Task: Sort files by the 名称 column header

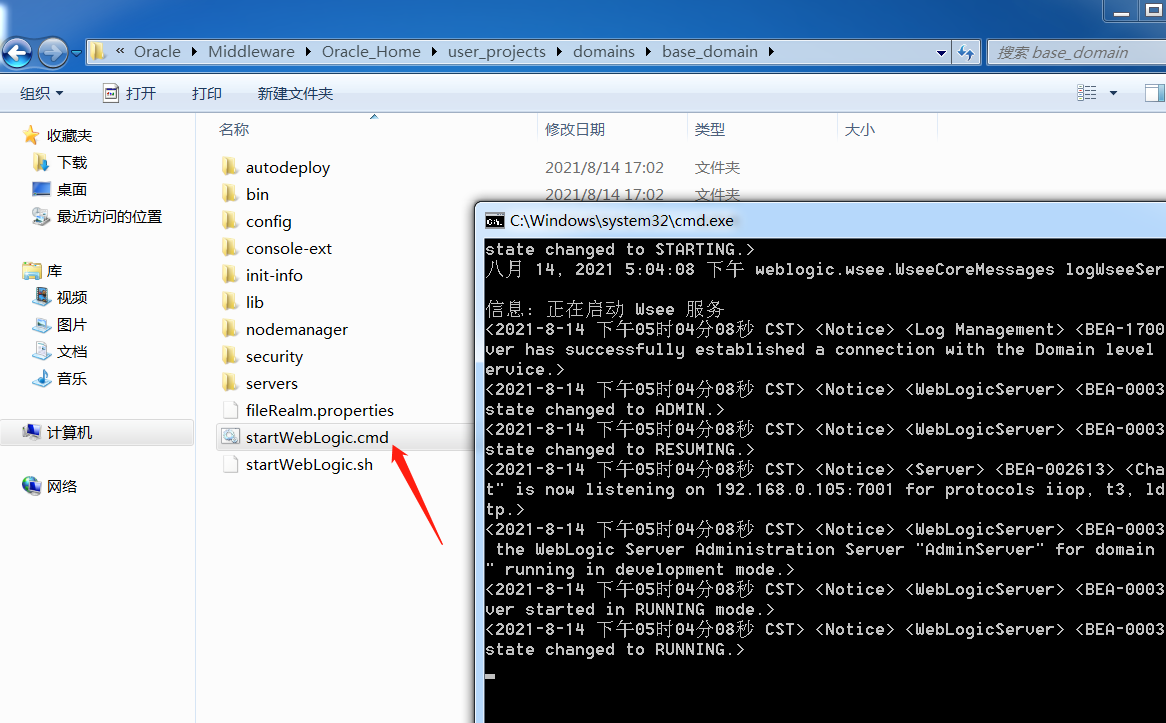Action: [233, 129]
